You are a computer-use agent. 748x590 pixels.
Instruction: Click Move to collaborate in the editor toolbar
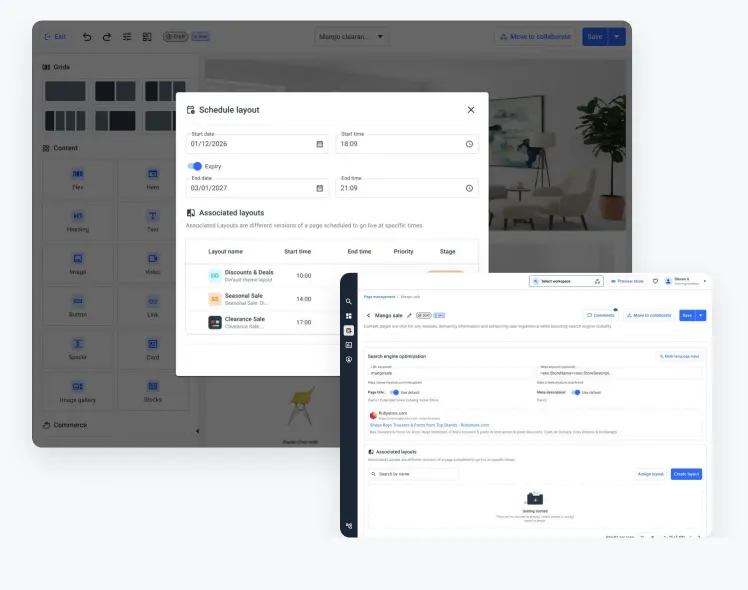[535, 37]
